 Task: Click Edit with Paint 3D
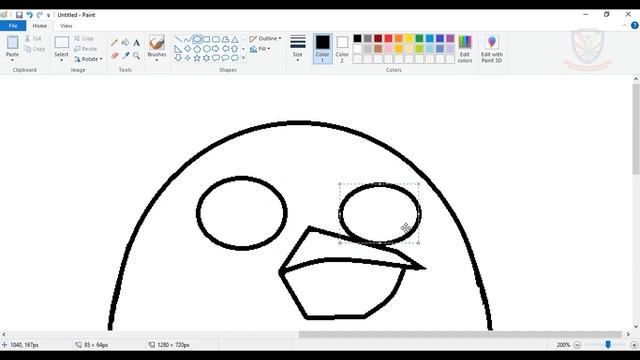[492, 49]
